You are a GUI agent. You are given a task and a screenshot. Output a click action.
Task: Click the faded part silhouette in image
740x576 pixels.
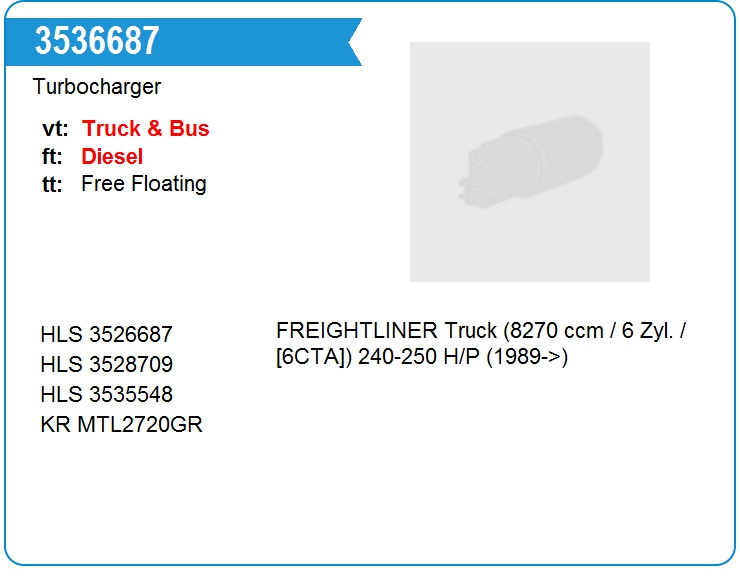pyautogui.click(x=531, y=161)
